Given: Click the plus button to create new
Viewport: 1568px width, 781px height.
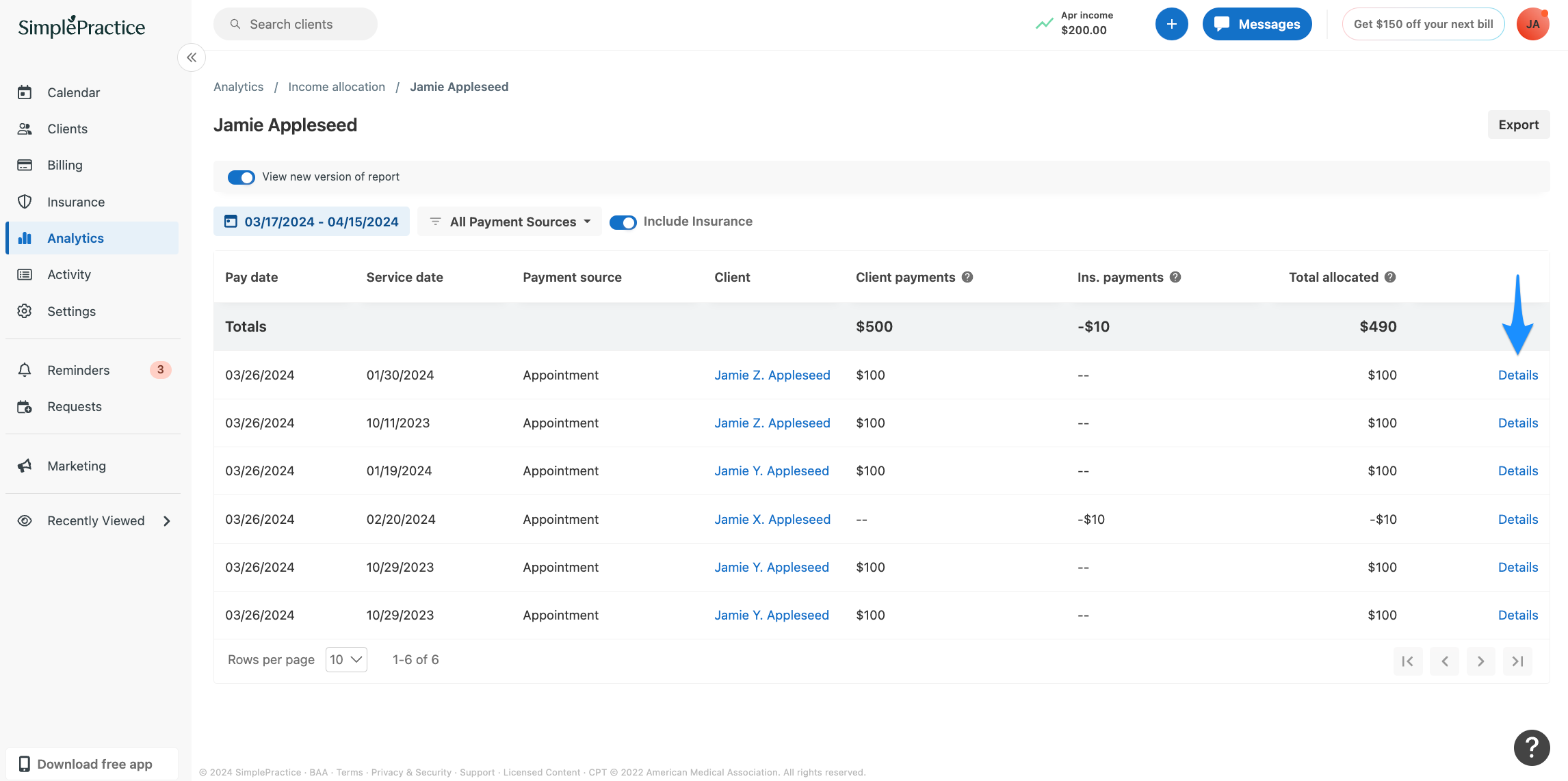Looking at the screenshot, I should (1172, 23).
